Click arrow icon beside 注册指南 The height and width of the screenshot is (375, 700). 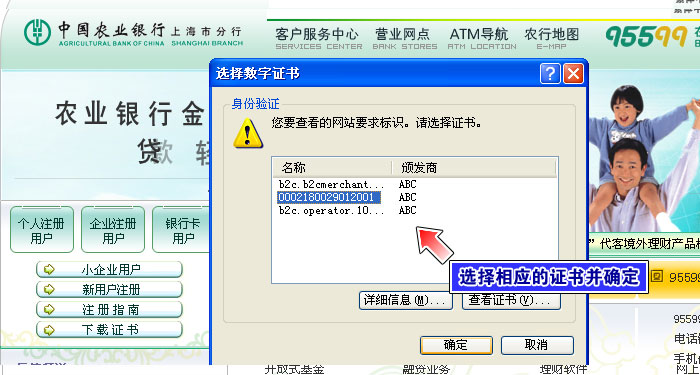49,309
